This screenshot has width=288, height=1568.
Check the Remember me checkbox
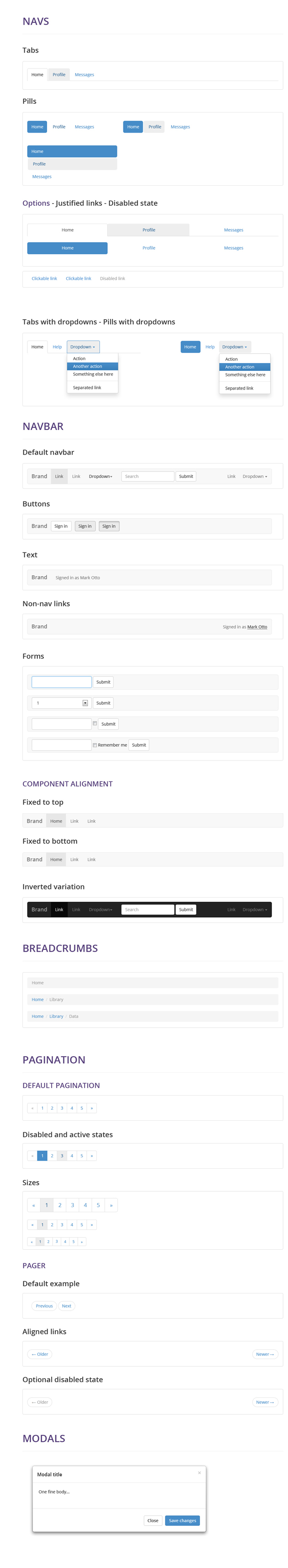tap(95, 745)
